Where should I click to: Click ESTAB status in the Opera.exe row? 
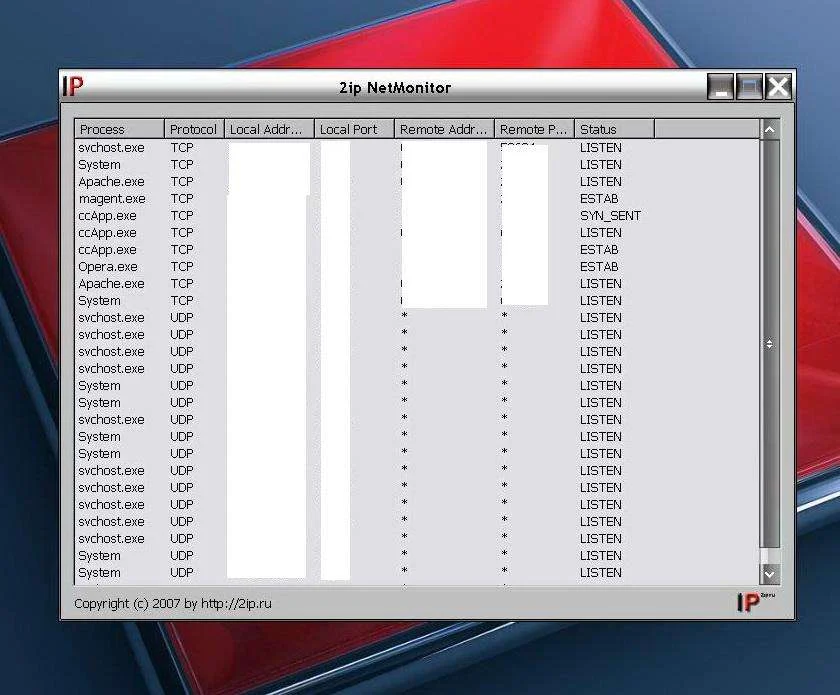click(x=599, y=267)
